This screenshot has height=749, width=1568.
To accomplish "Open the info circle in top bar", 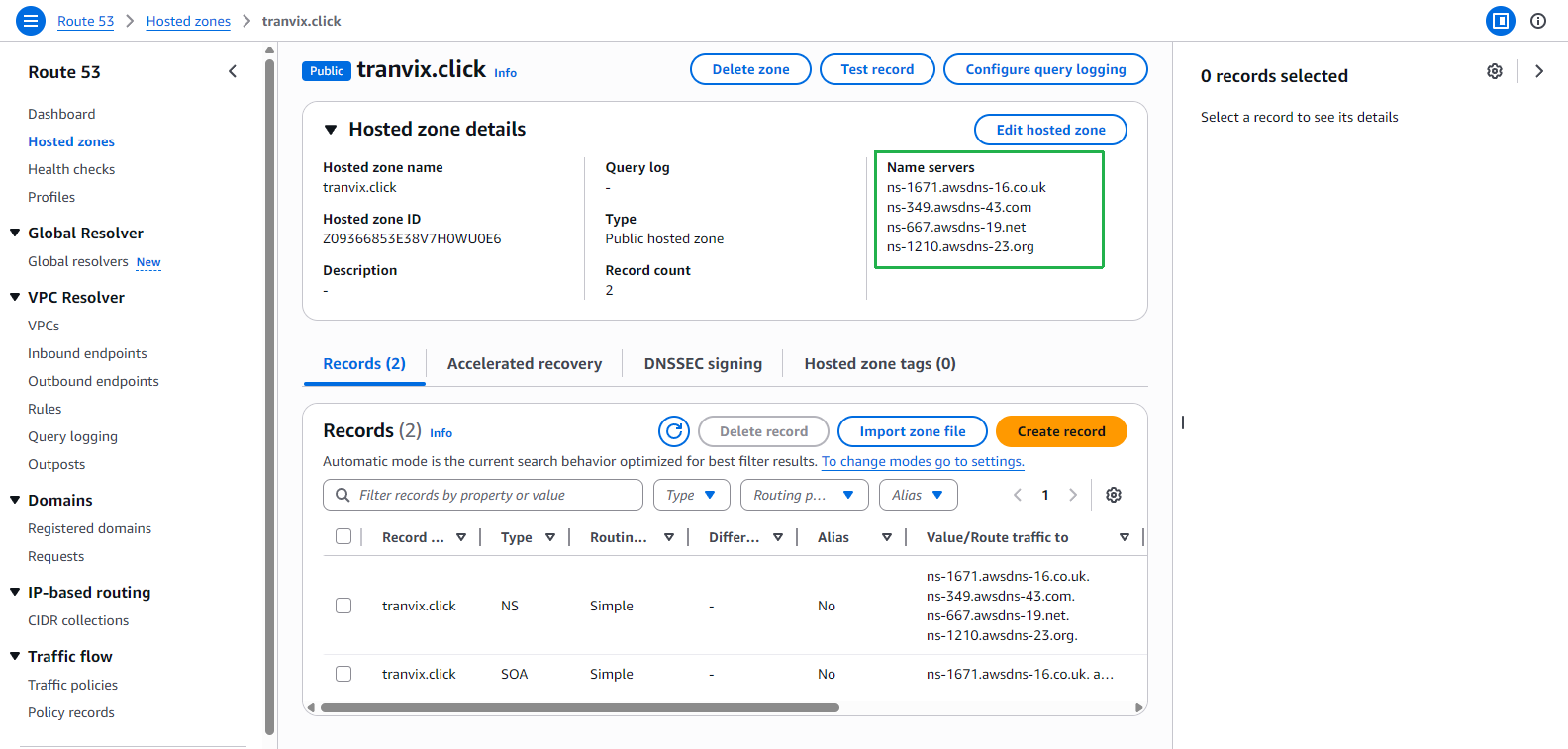I will click(1538, 21).
